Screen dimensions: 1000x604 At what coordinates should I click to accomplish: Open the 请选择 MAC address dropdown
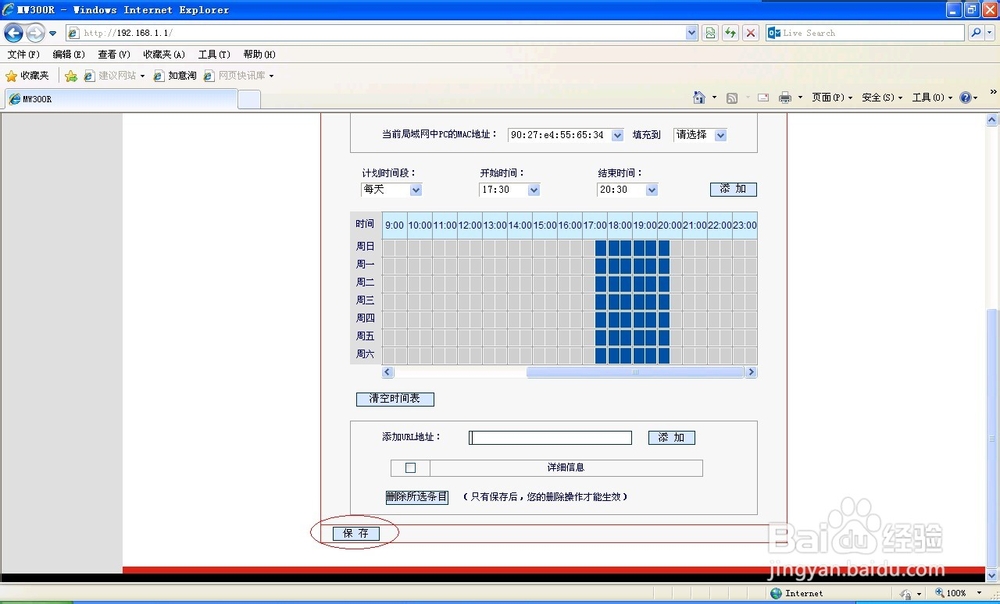(x=720, y=134)
